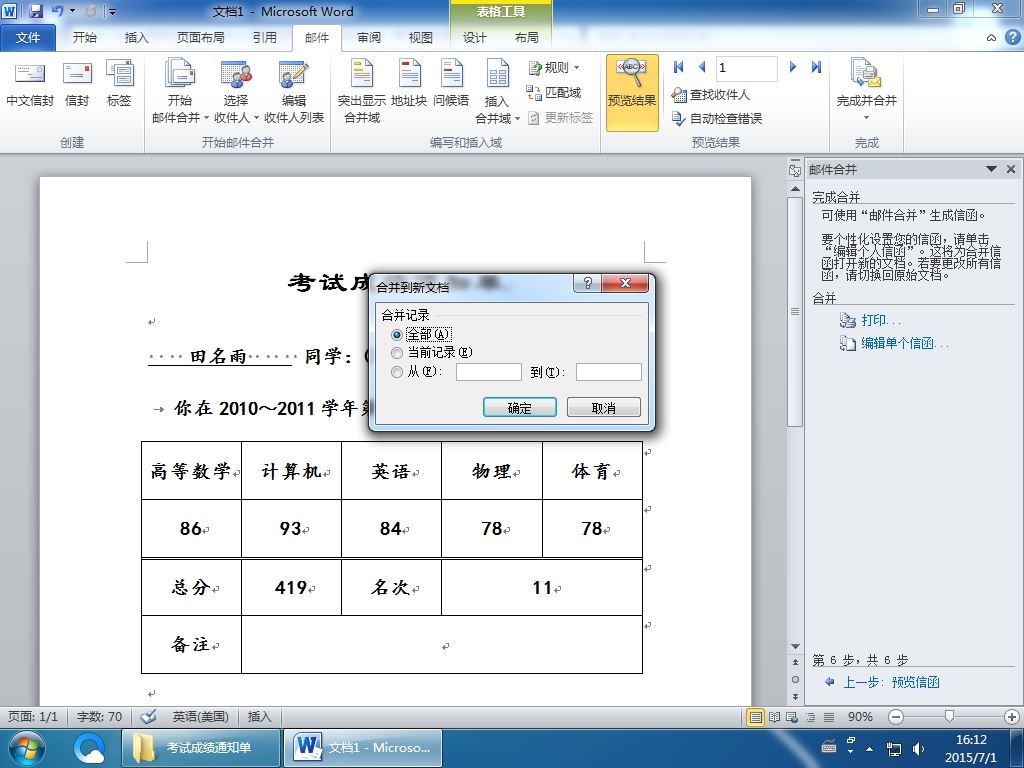Switch to full screen reading view icon
The image size is (1024, 768).
coord(775,717)
